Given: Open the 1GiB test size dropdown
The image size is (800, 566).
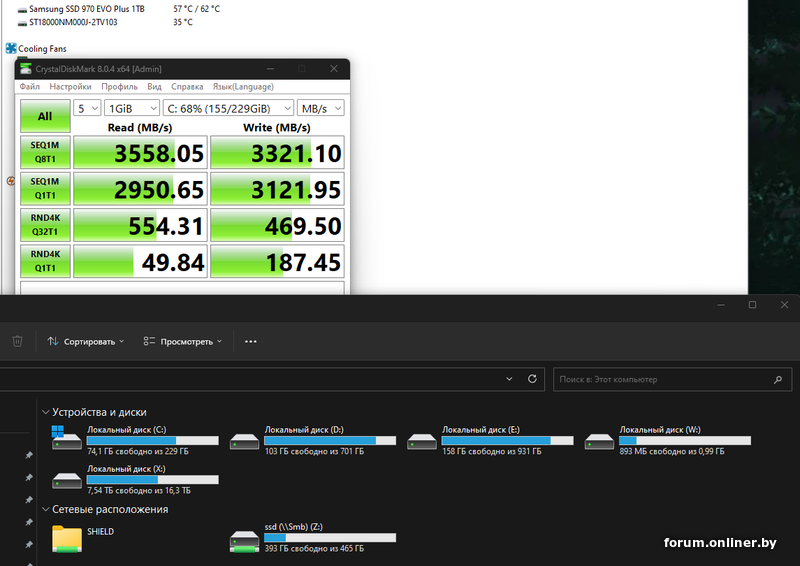Looking at the screenshot, I should [132, 107].
